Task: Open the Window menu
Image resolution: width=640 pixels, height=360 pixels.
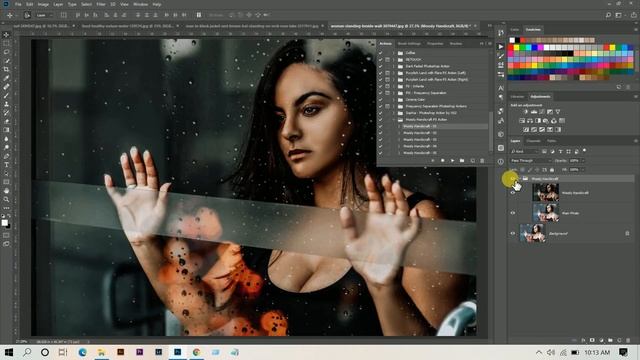Action: 140,4
